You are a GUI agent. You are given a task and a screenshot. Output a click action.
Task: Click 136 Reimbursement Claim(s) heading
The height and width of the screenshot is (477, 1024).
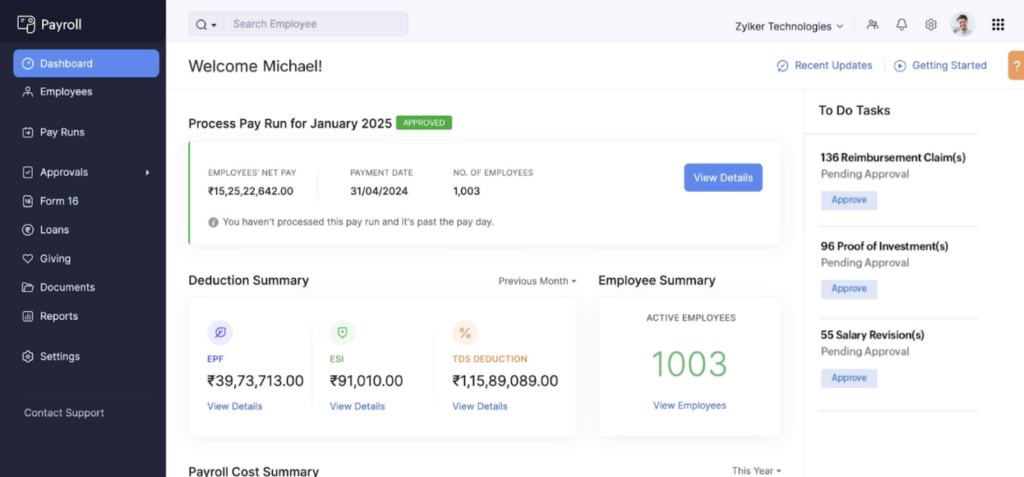pos(893,157)
